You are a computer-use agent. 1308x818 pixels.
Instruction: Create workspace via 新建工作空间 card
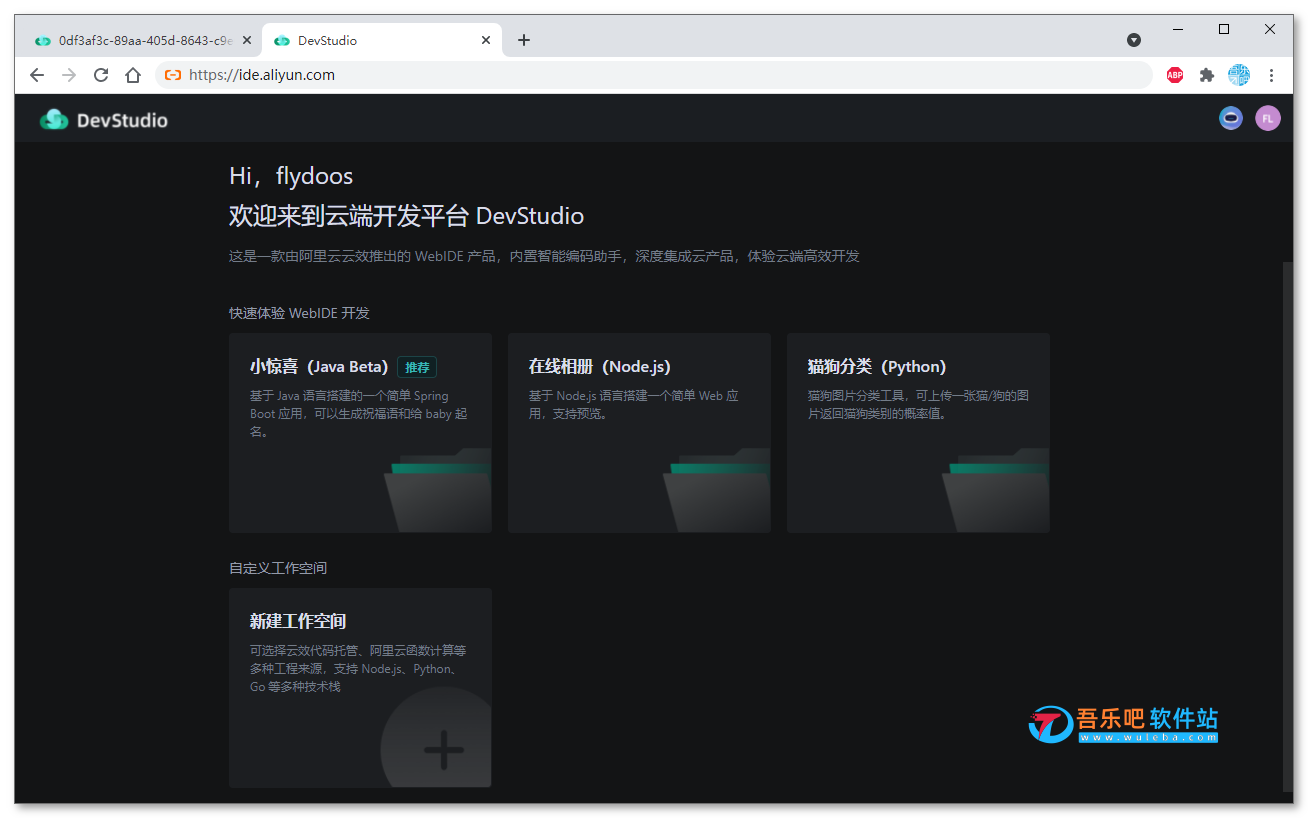360,688
